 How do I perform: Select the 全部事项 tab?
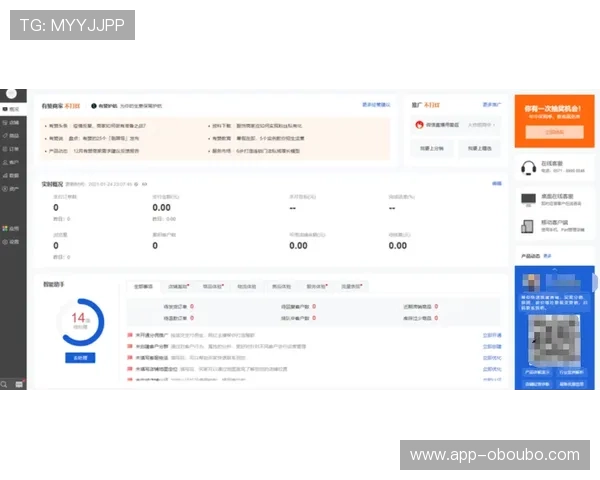(145, 286)
